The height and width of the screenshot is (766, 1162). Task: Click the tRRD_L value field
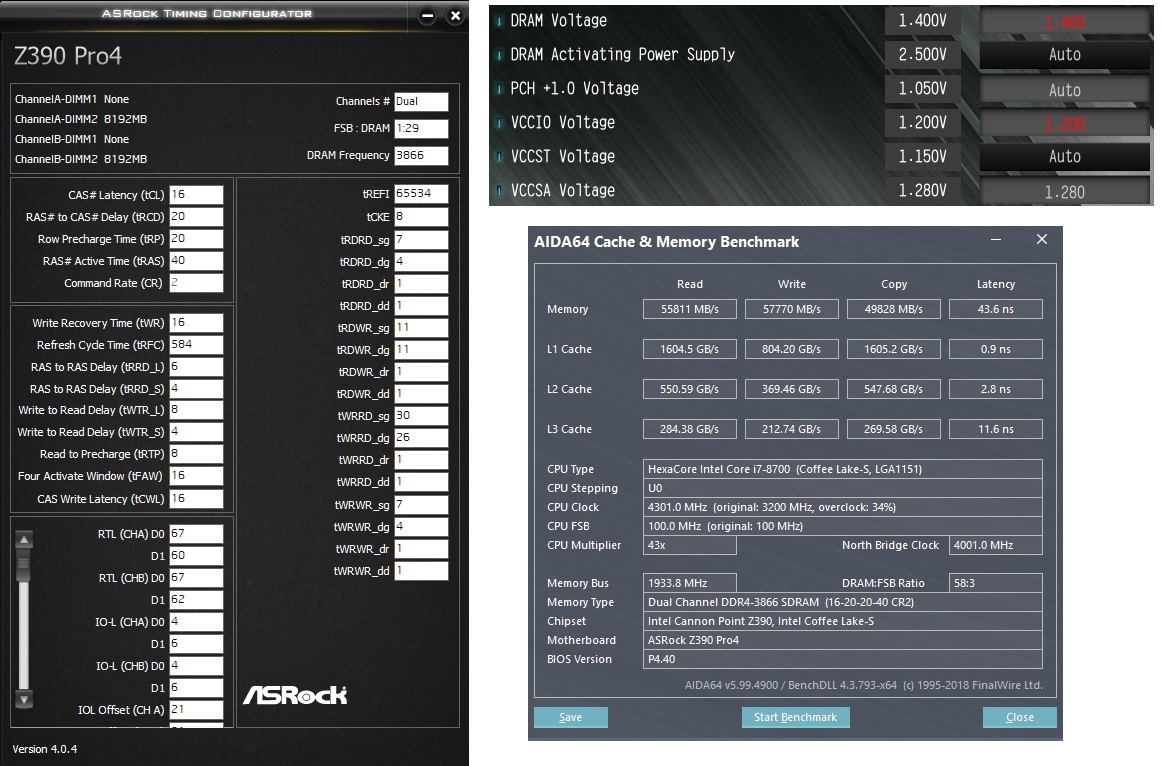coord(196,367)
